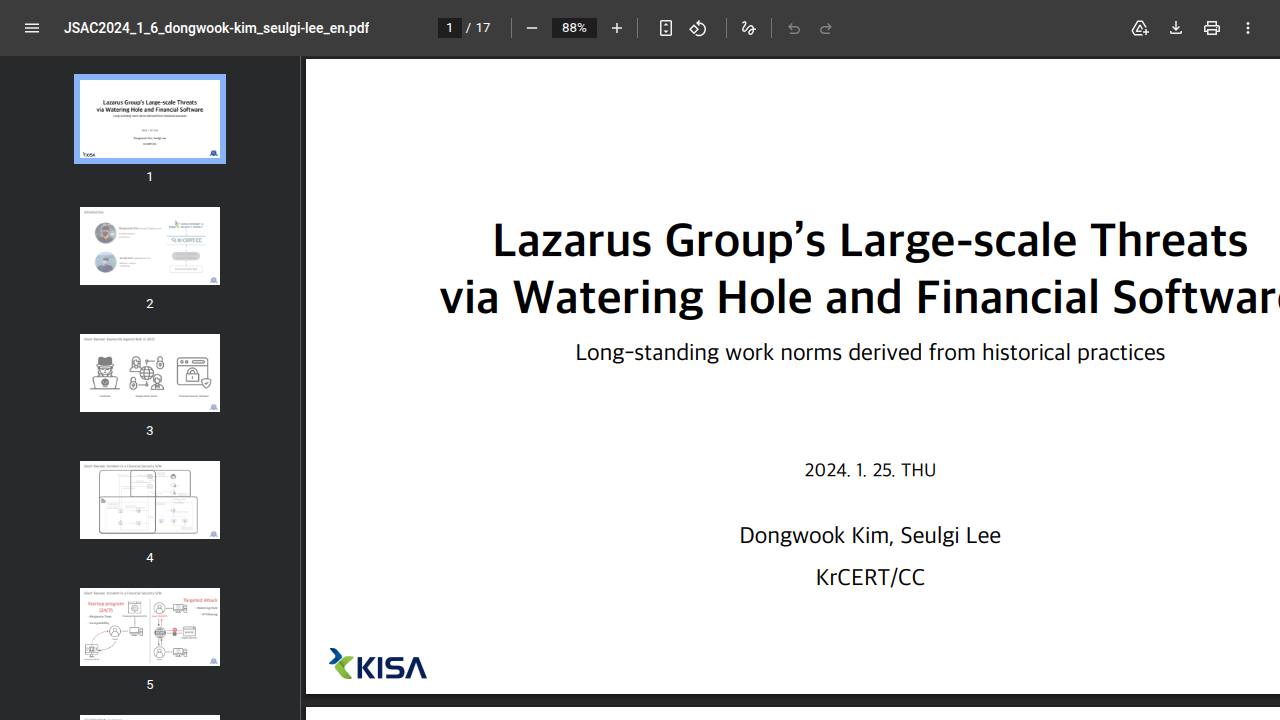1280x720 pixels.
Task: Zoom out with the minus icon
Action: [532, 28]
